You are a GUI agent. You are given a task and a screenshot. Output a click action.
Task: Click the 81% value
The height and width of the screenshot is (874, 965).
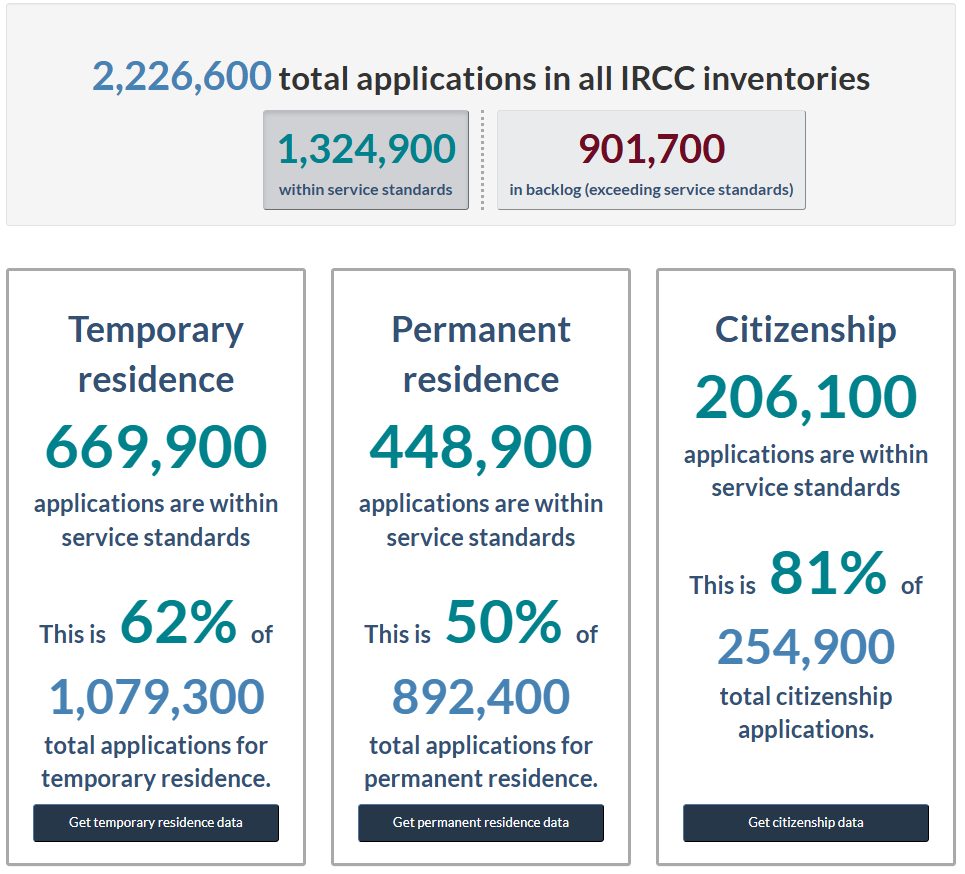click(x=828, y=573)
